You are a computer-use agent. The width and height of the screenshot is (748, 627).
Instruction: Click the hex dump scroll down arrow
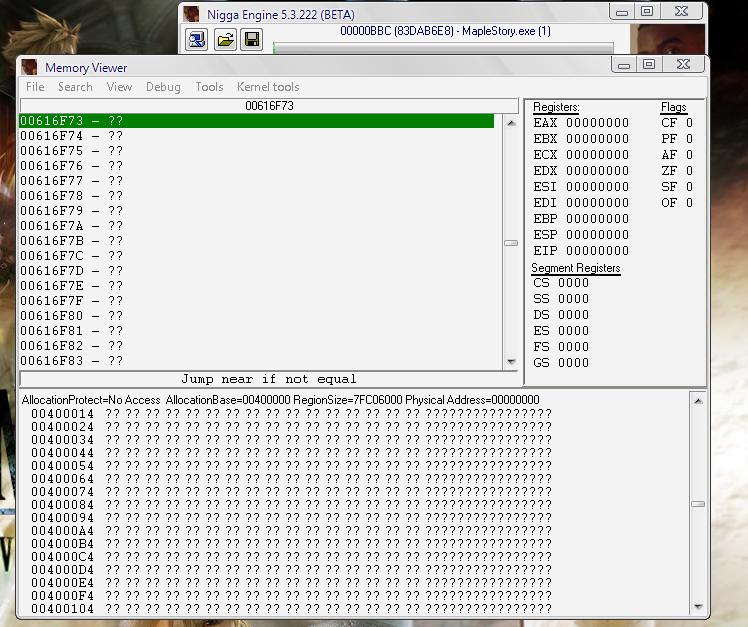coord(698,607)
